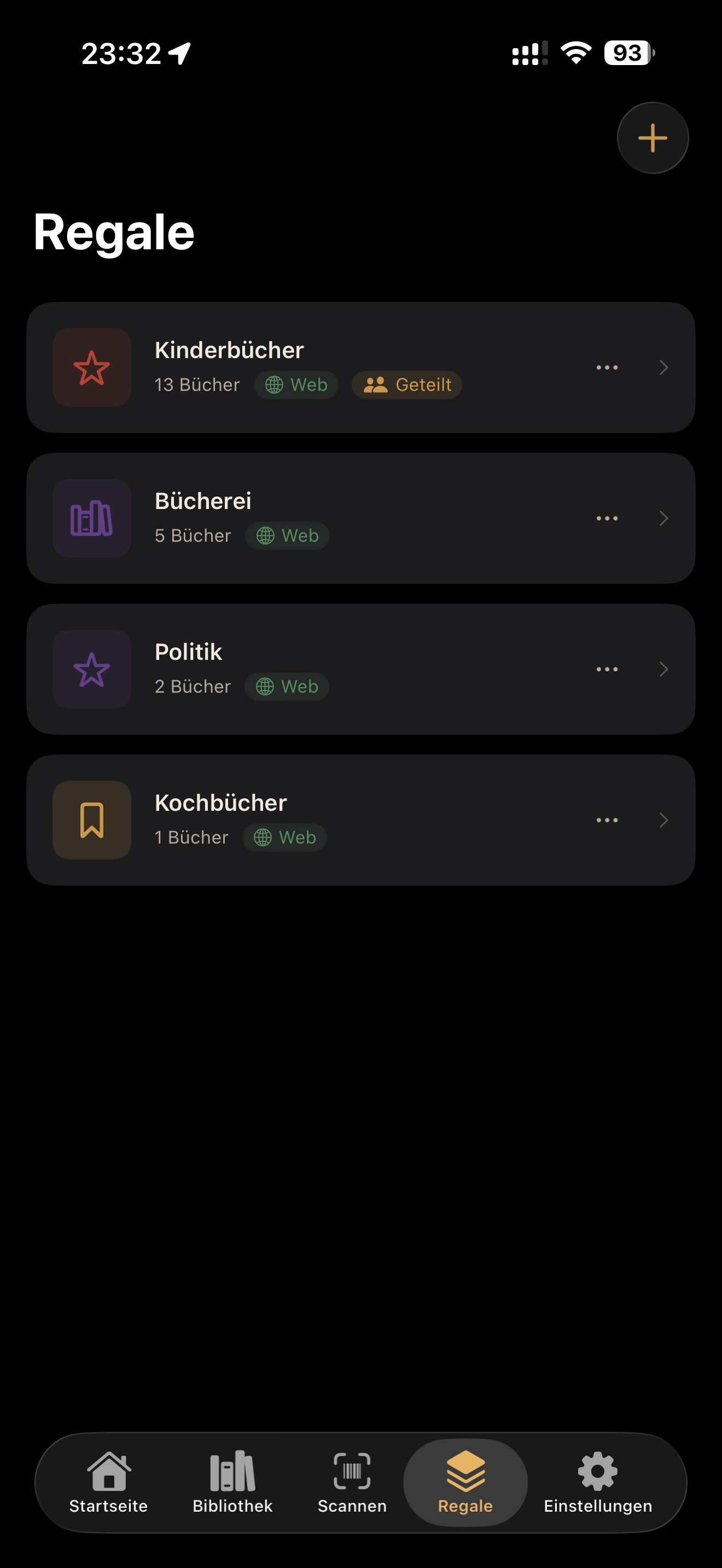722x1568 pixels.
Task: Open the Politik shelf title
Action: [x=188, y=652]
